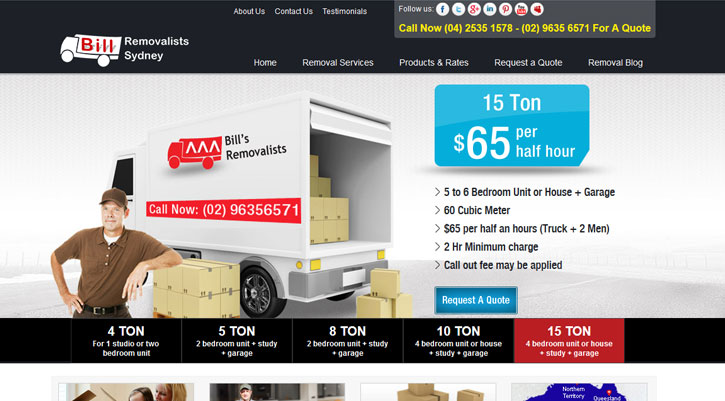The image size is (725, 401).
Task: Click the cardboard boxes thumbnail
Action: (x=427, y=392)
